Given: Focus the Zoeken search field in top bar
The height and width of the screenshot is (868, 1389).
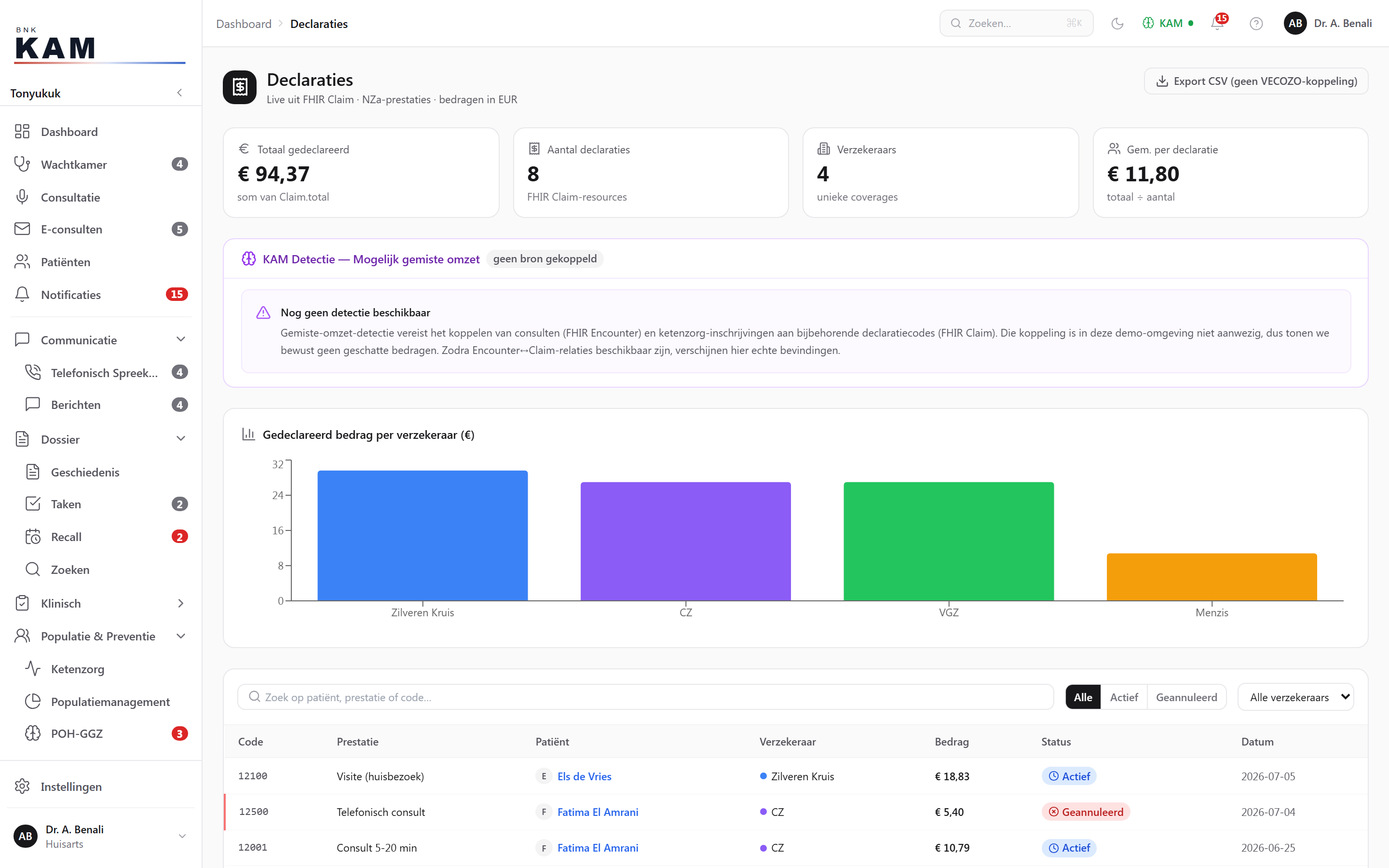Looking at the screenshot, I should click(1016, 24).
